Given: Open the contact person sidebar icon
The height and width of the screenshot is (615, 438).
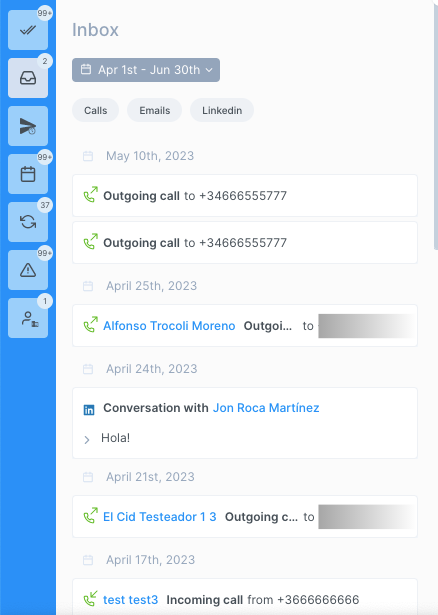Looking at the screenshot, I should [28, 318].
